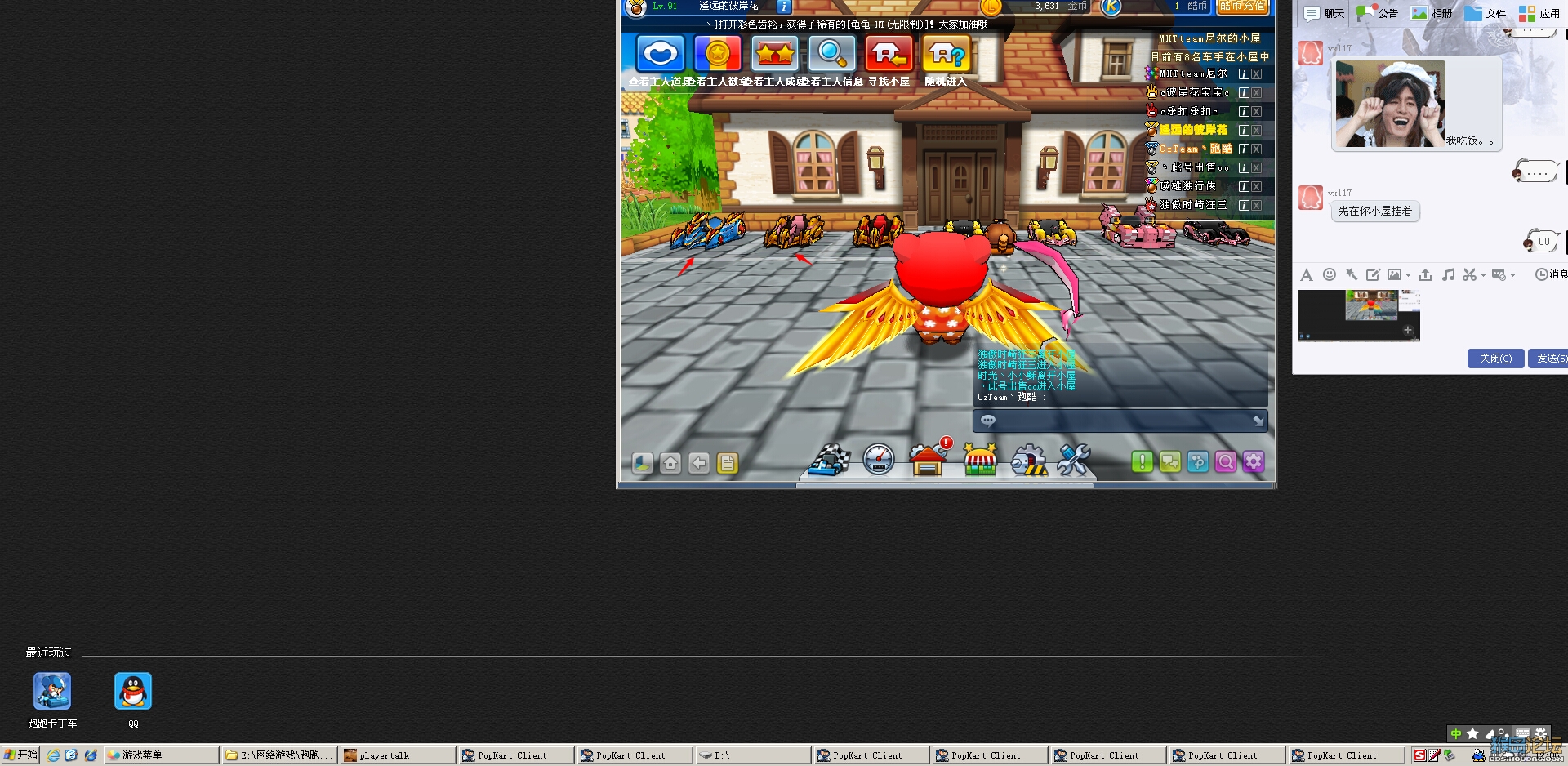Open the purple settings gear button
This screenshot has height=766, width=1568.
coord(1254,462)
